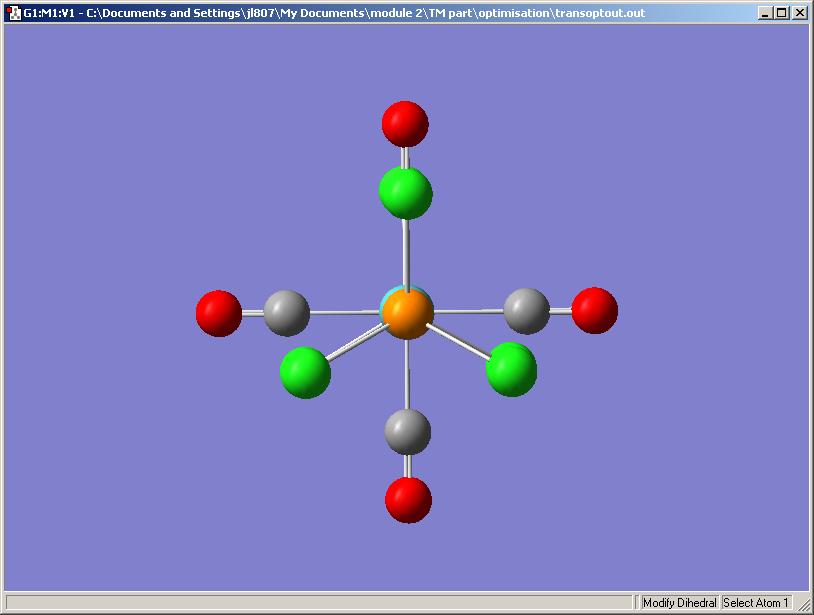Select the lower-left green atom
Image resolution: width=814 pixels, height=615 pixels.
(305, 373)
